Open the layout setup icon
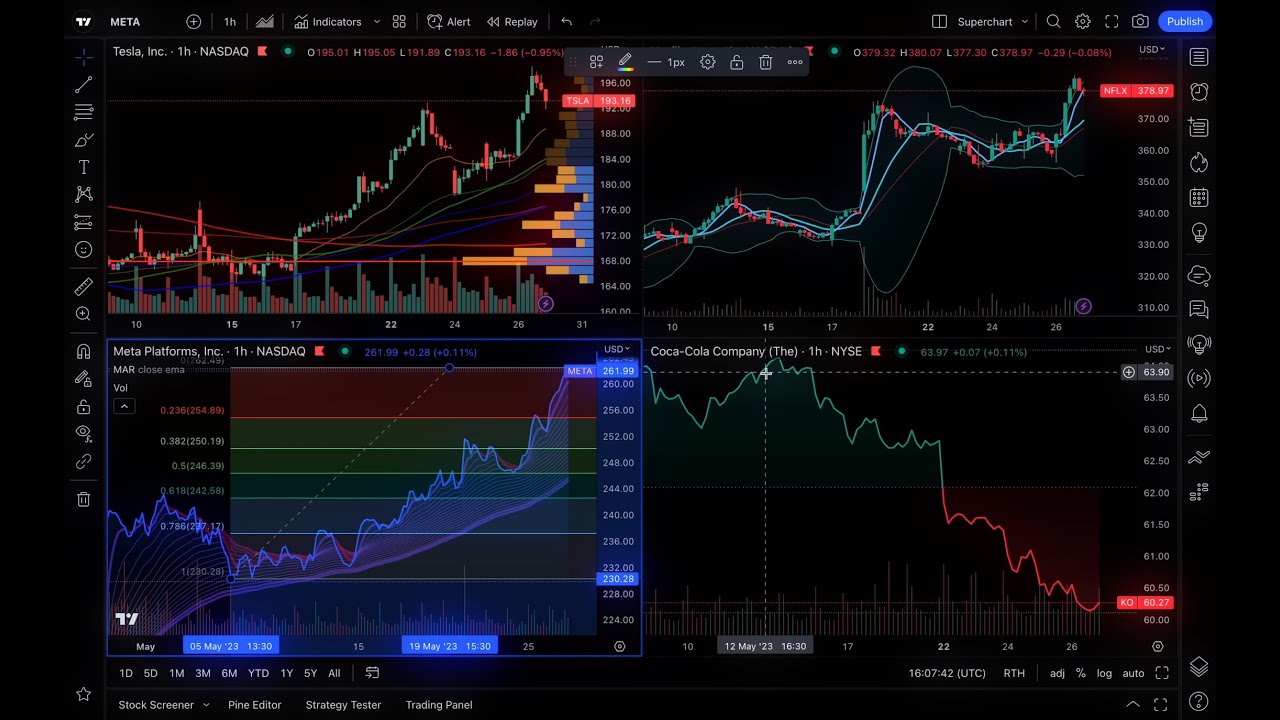The width and height of the screenshot is (1280, 720). (939, 21)
